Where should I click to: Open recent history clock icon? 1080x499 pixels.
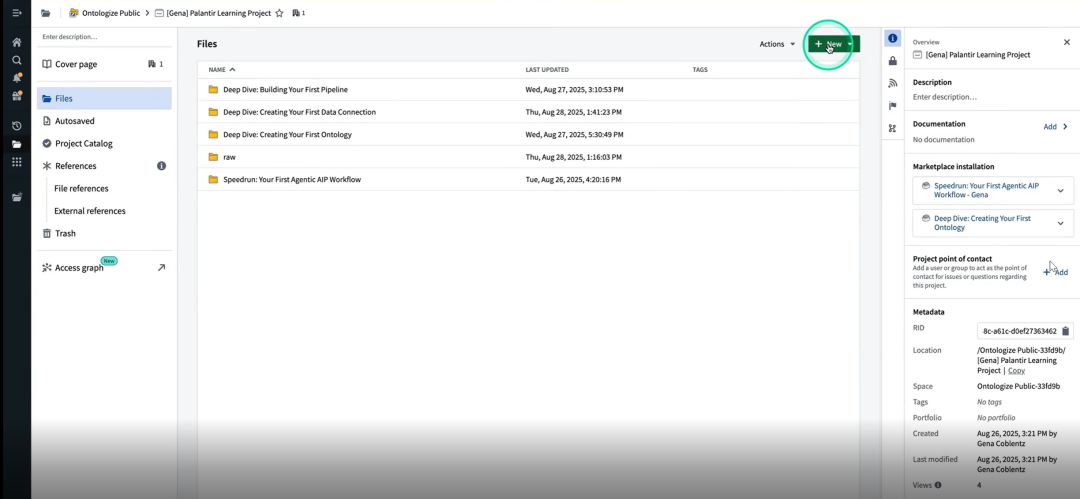point(17,126)
